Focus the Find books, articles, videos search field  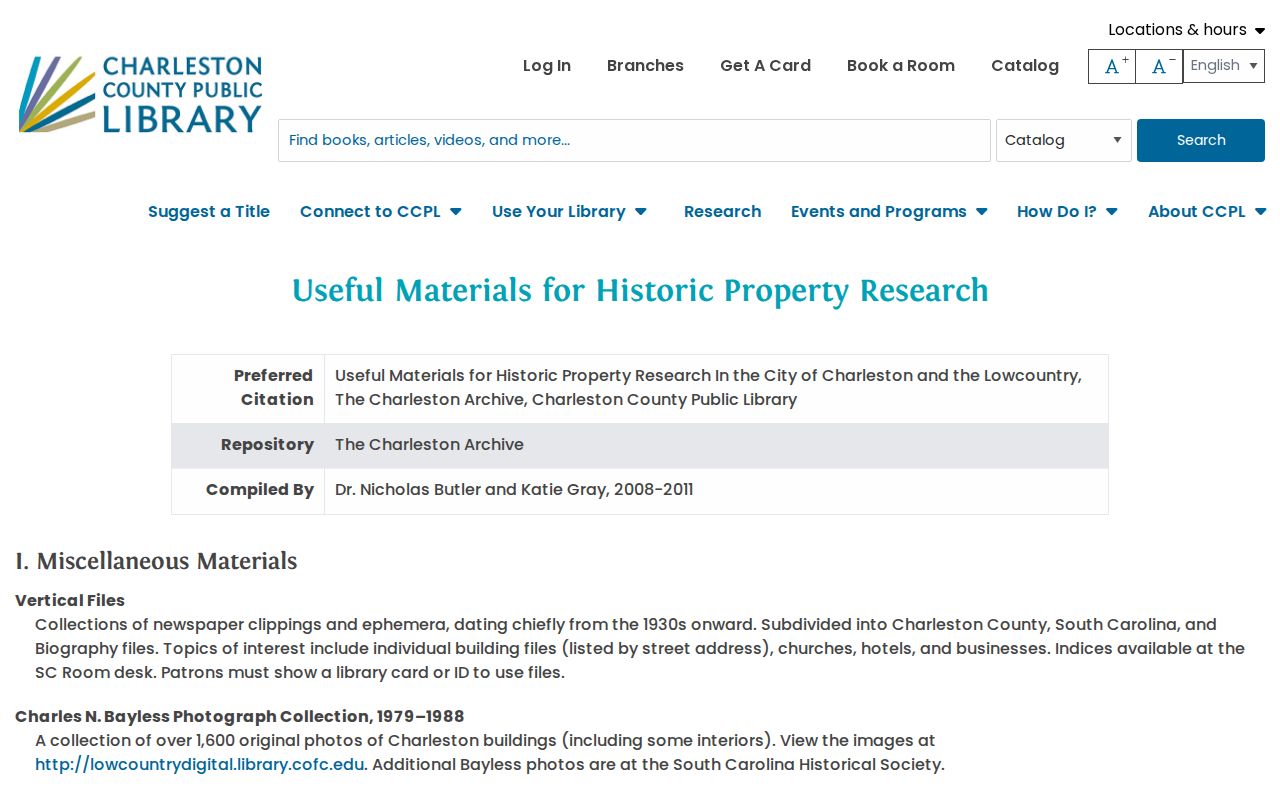point(634,140)
